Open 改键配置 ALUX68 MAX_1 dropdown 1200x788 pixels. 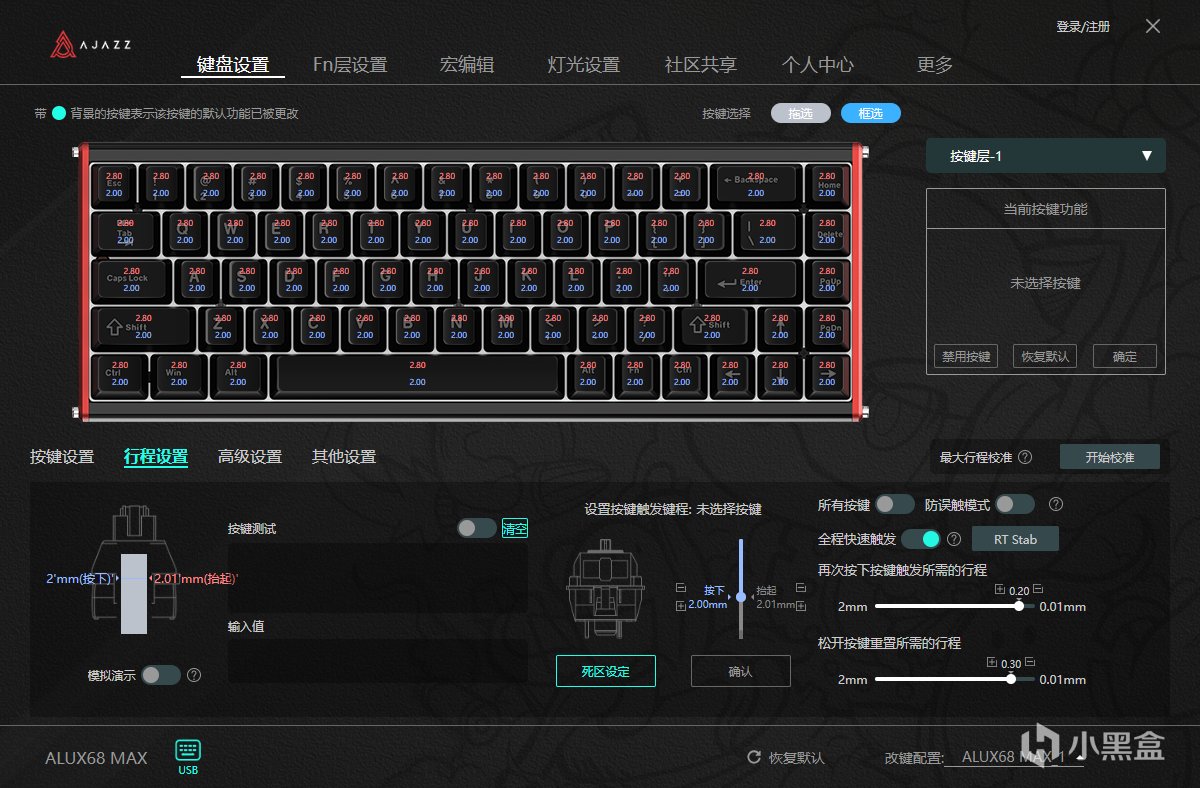pyautogui.click(x=1014, y=758)
